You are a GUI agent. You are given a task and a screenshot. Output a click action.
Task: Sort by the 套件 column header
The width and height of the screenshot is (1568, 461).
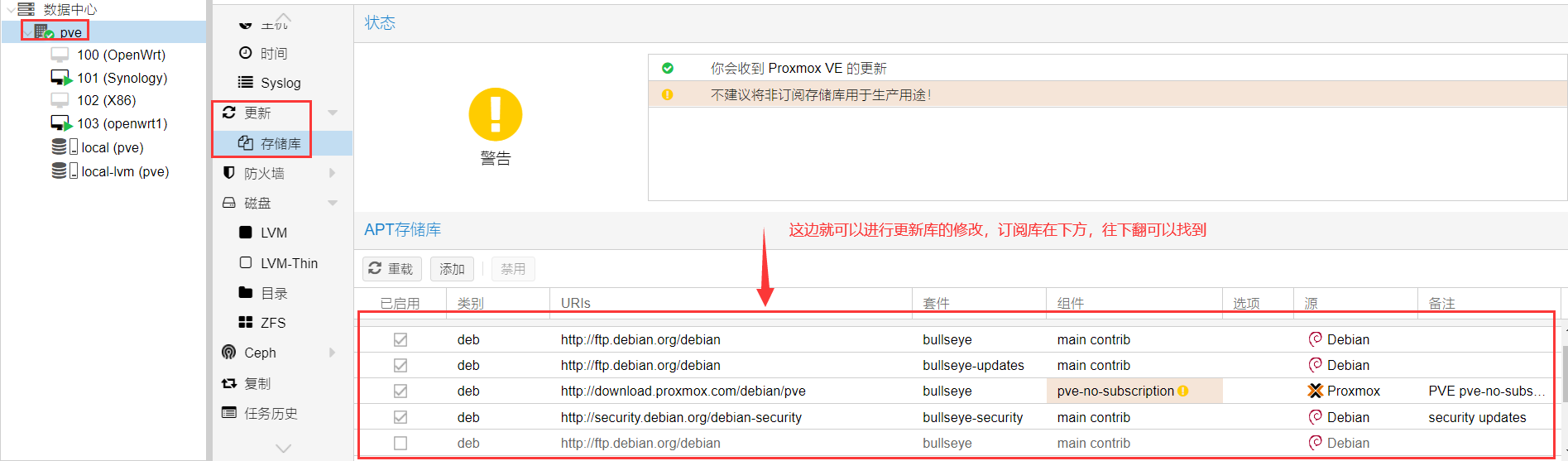click(979, 303)
